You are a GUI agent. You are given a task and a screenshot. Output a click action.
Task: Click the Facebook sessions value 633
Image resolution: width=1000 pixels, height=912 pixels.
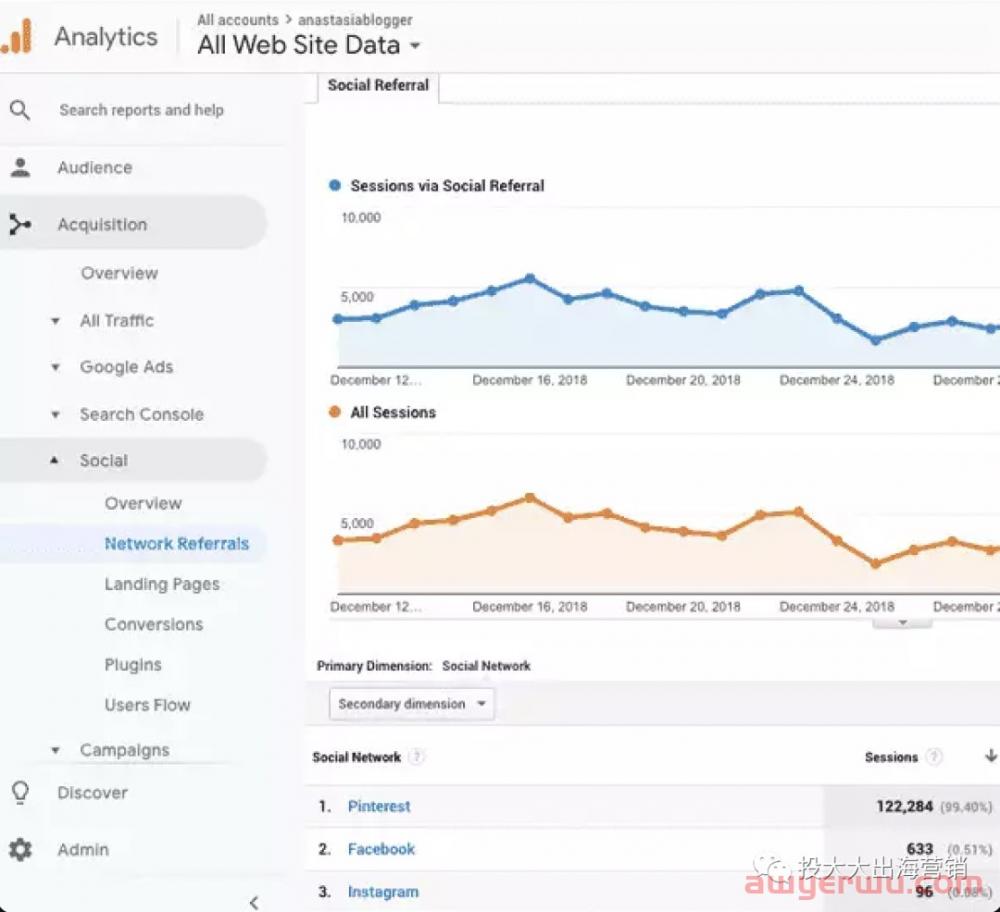[920, 849]
